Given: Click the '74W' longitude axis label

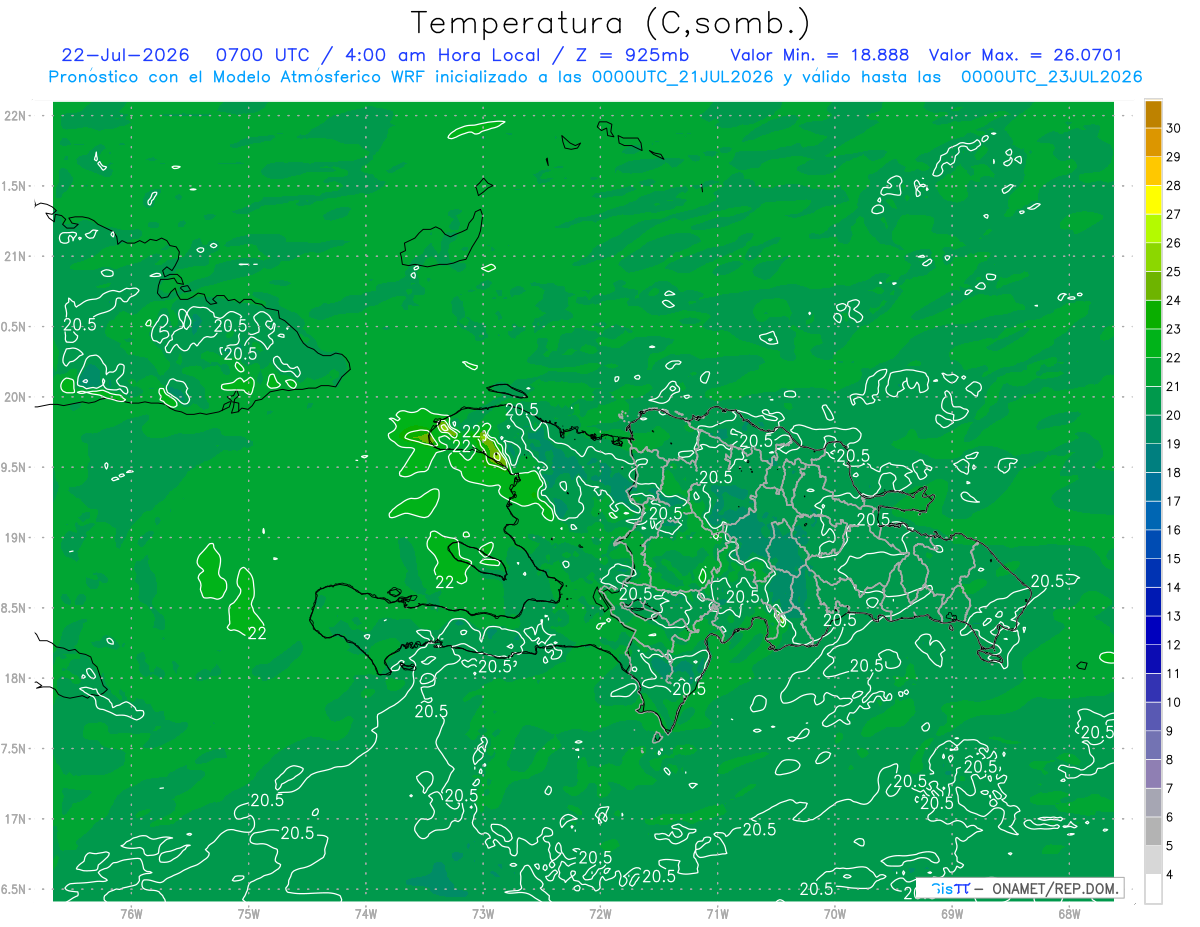Looking at the screenshot, I should [x=365, y=913].
